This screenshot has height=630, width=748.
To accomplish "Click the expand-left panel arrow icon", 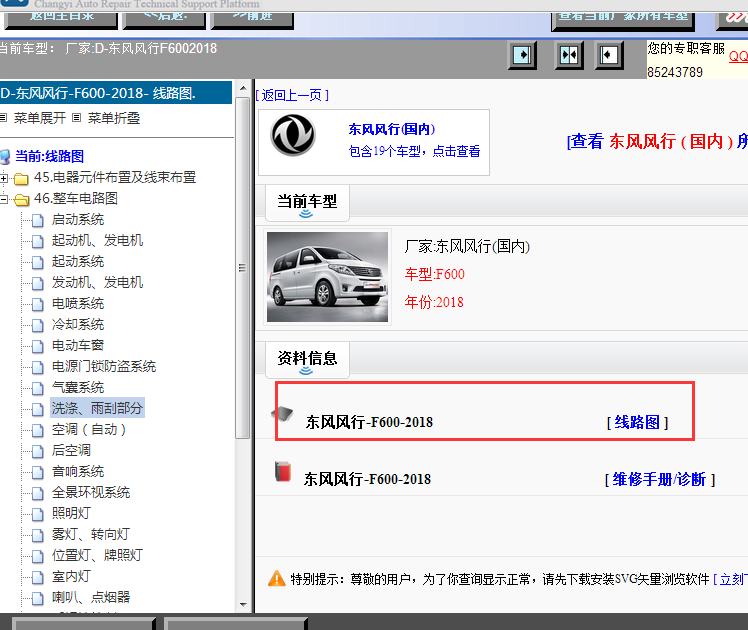I will point(609,55).
